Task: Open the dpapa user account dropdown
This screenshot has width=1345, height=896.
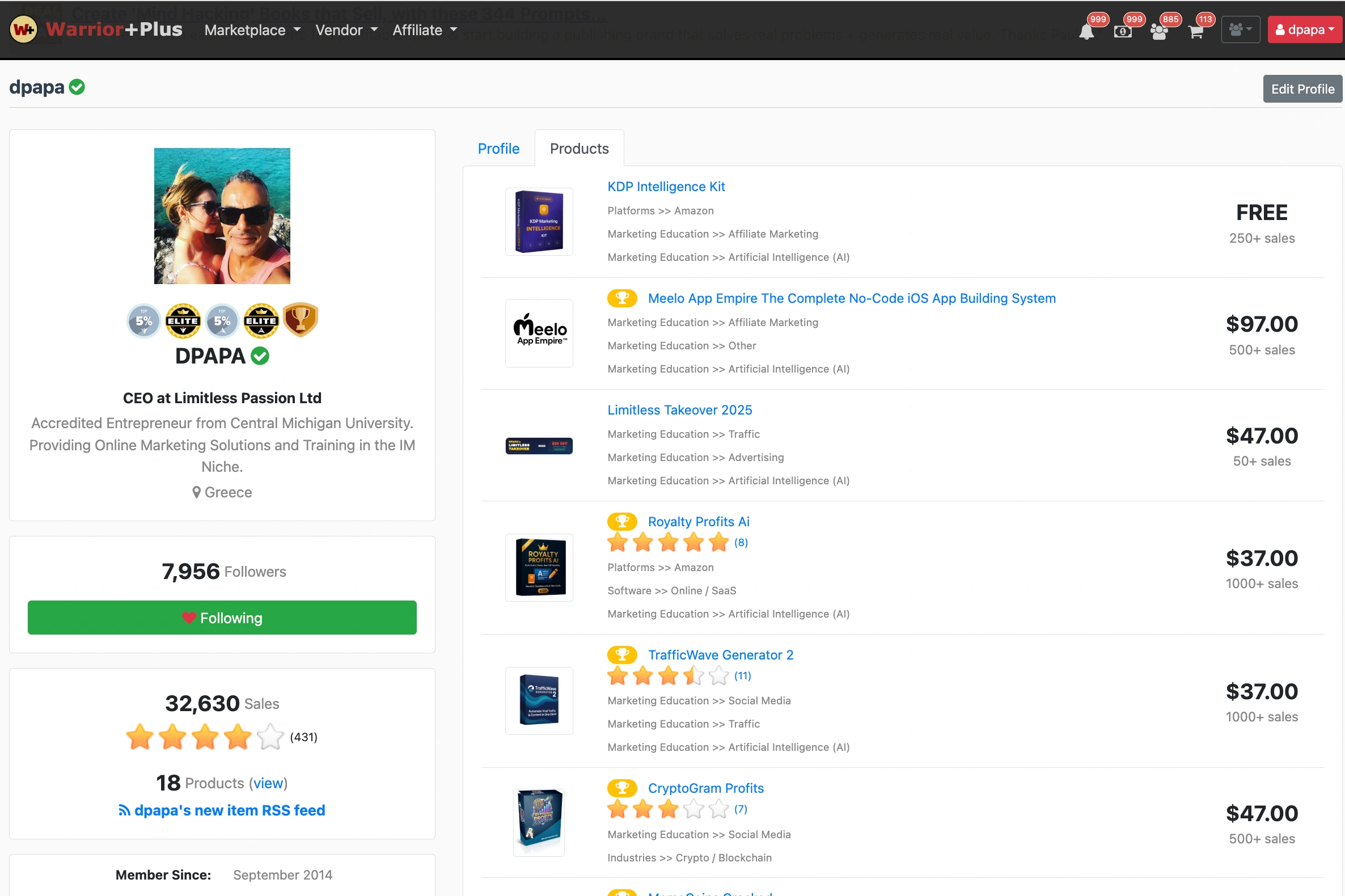Action: click(1305, 29)
